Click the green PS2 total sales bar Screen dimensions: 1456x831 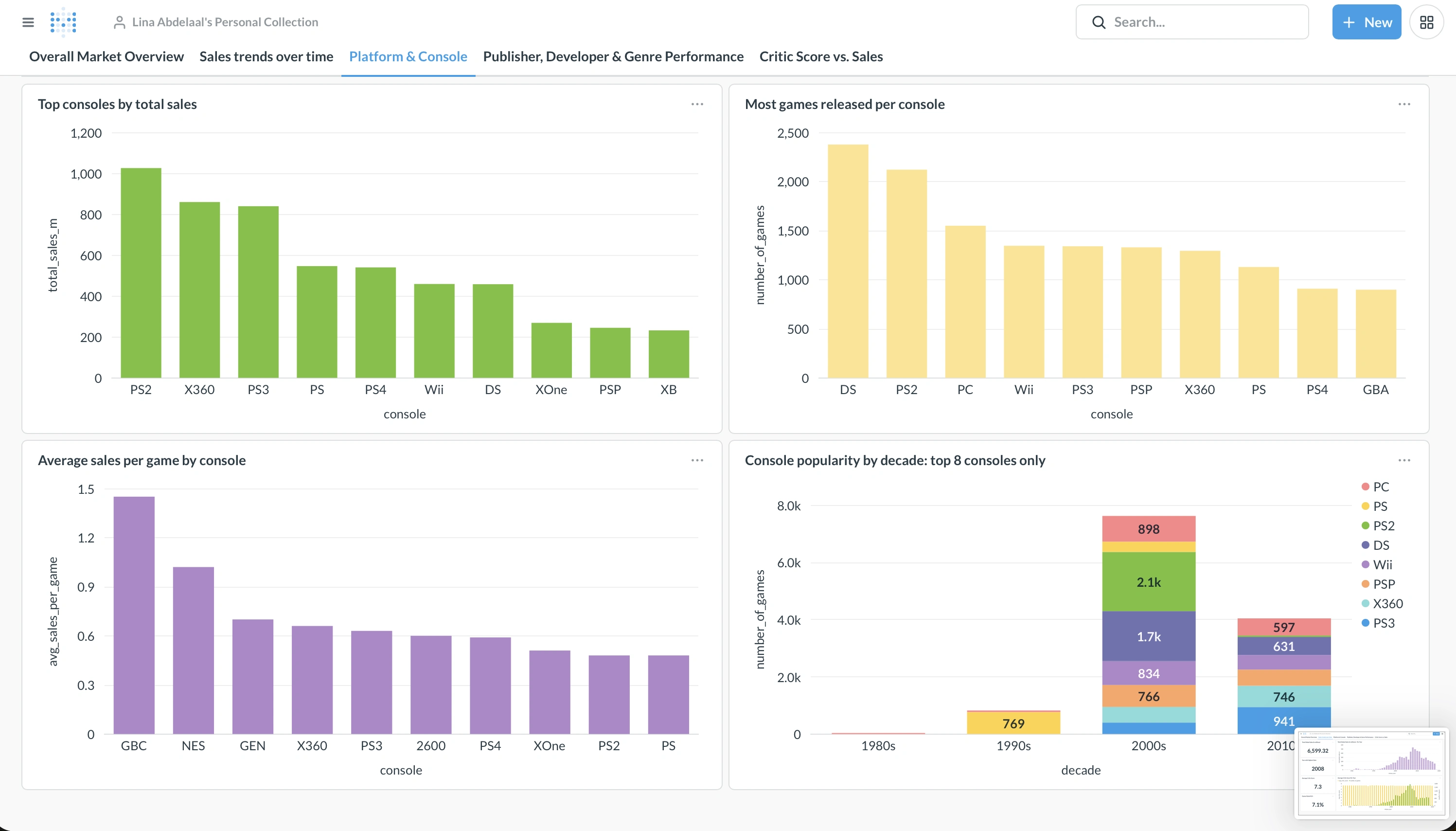[x=141, y=273]
